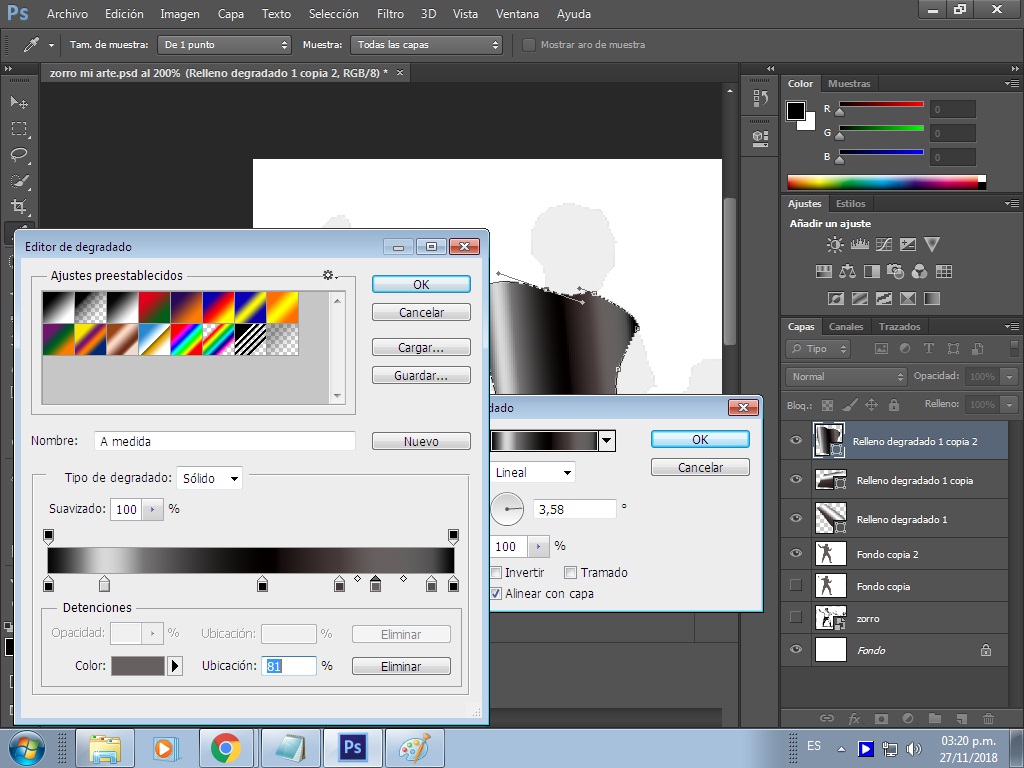
Task: Click the delete layer trash icon
Action: 989,718
